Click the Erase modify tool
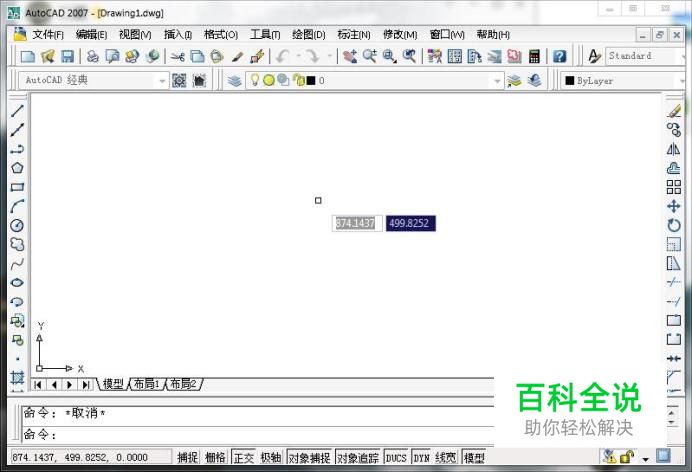The height and width of the screenshot is (472, 692). pos(673,111)
